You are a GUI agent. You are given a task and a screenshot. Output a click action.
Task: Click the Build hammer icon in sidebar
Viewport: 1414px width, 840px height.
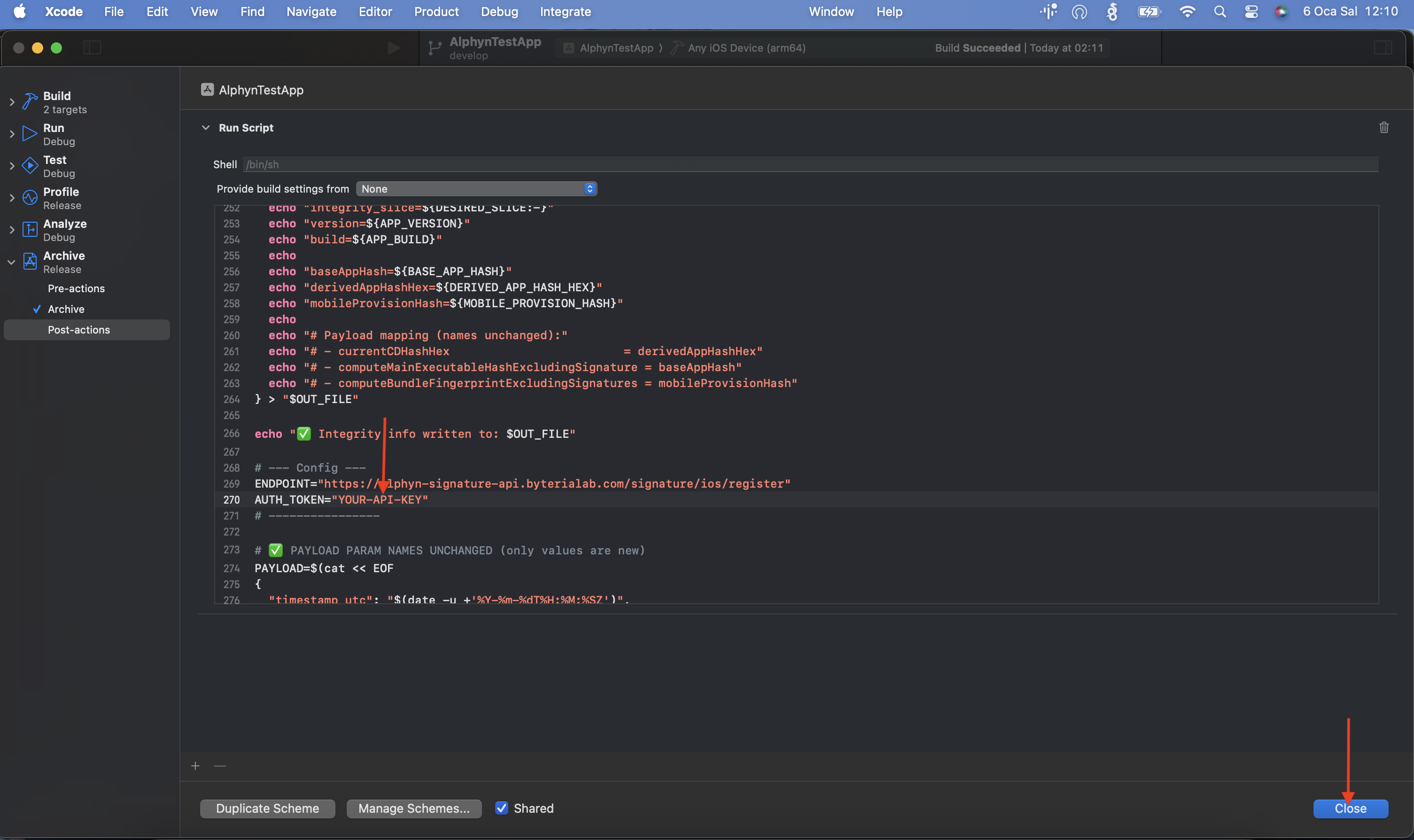click(x=30, y=102)
